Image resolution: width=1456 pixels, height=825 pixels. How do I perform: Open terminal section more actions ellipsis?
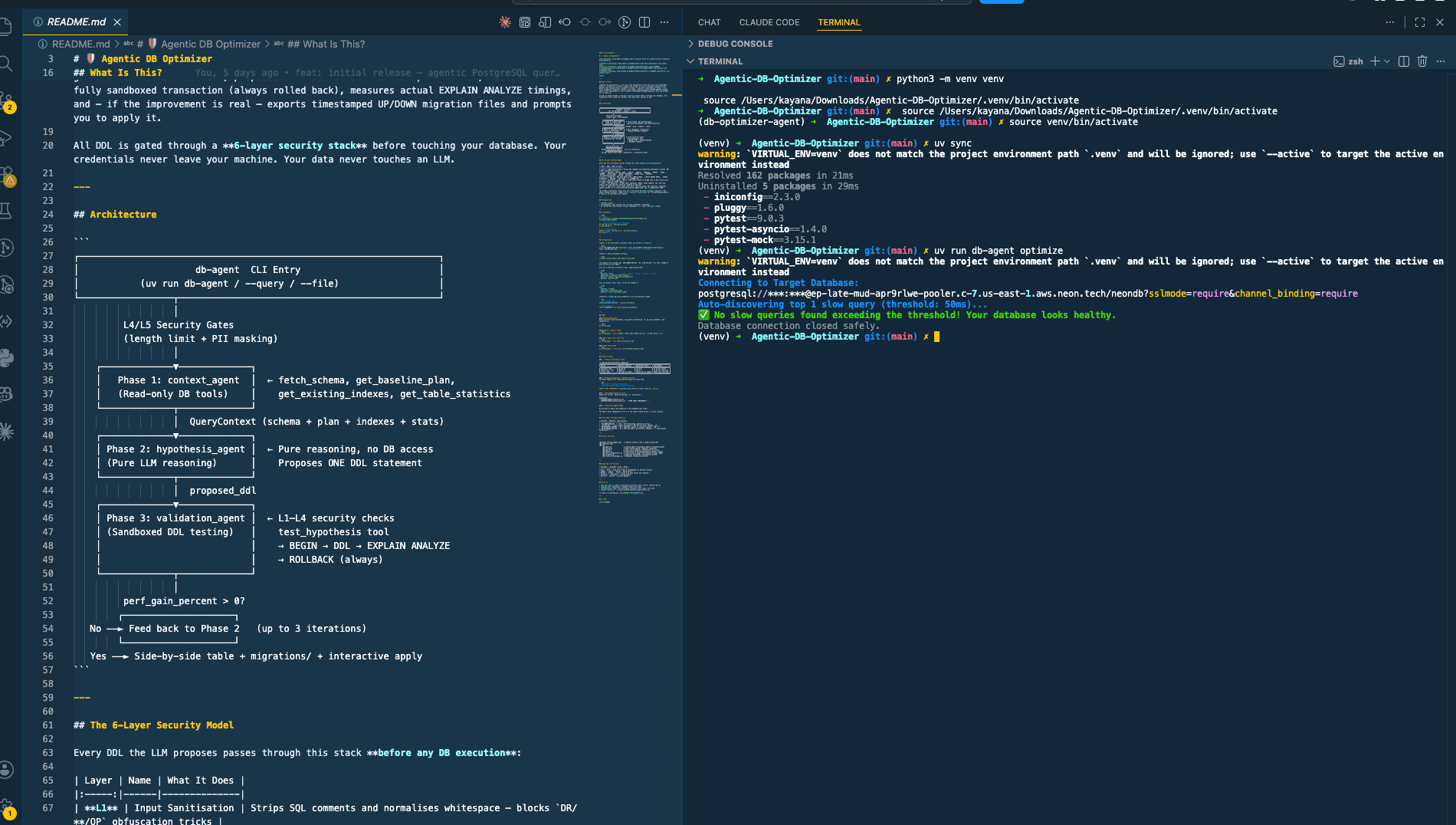pos(1441,61)
